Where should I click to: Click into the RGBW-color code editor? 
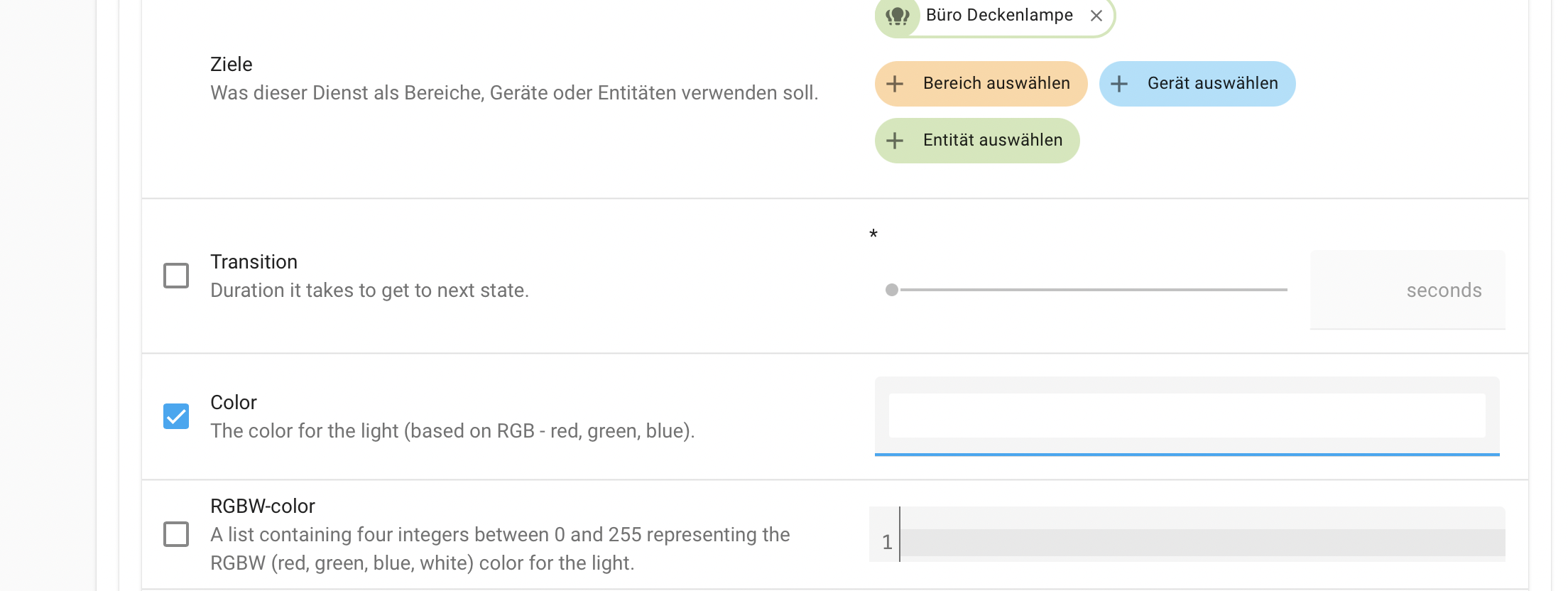click(x=1200, y=542)
